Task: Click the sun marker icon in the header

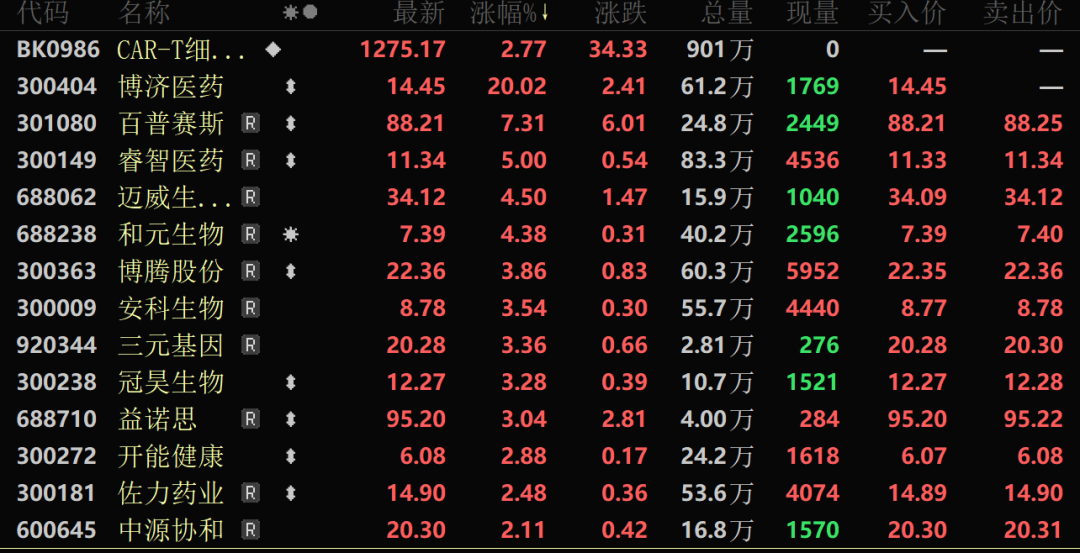Action: tap(291, 12)
